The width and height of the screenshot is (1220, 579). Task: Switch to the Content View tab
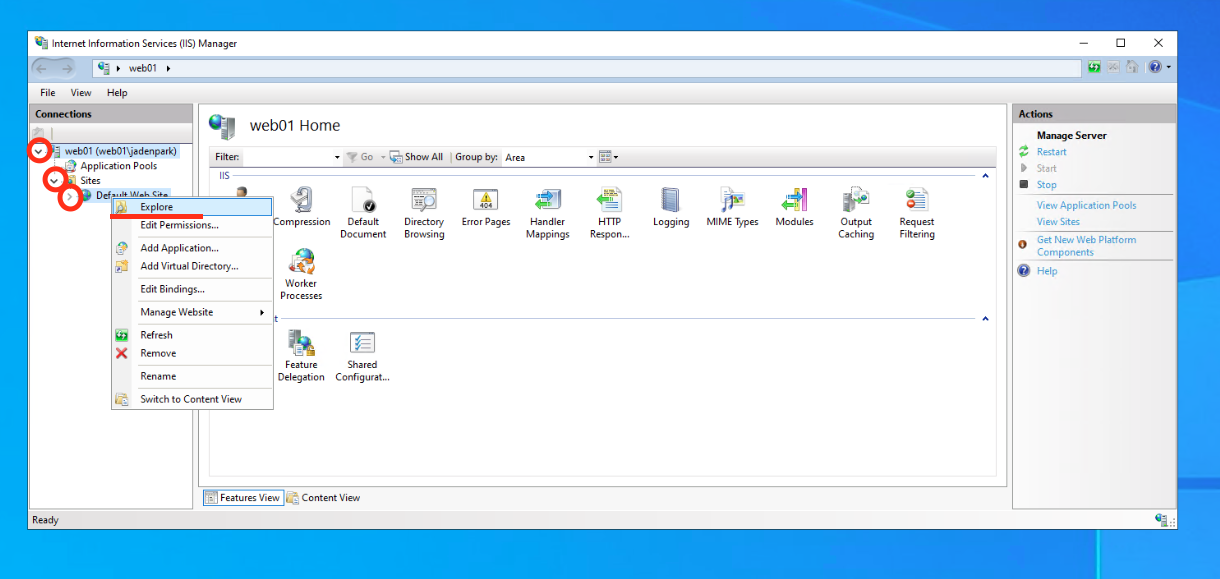tap(323, 498)
